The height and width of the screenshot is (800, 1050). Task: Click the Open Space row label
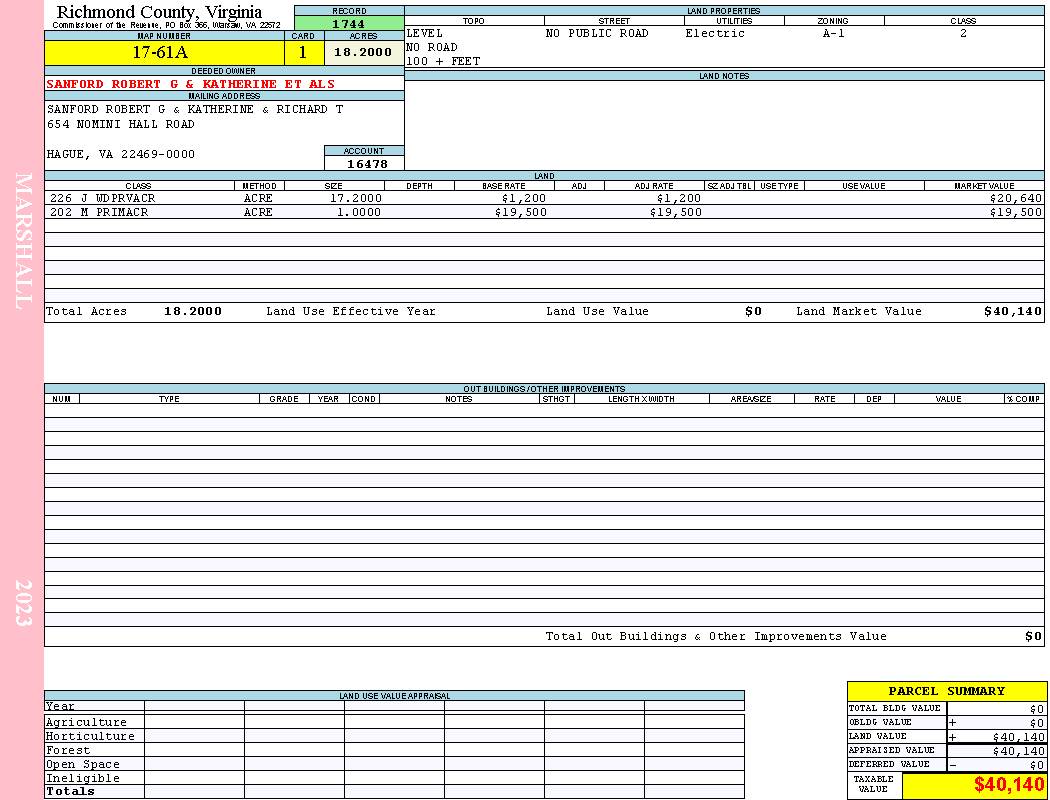click(82, 765)
